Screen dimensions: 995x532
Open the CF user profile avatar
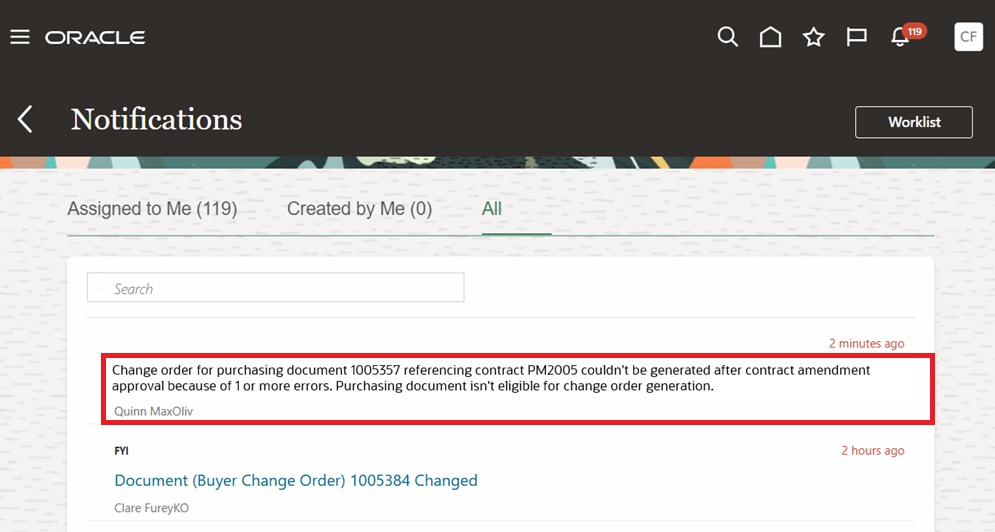tap(968, 37)
